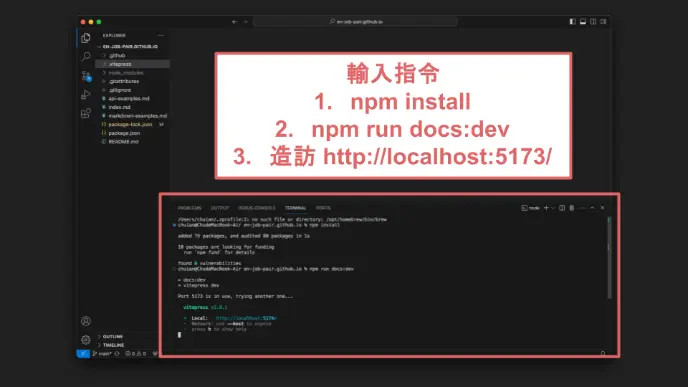Viewport: 688px width, 387px height.
Task: Toggle primary sidebar layout icon
Action: click(573, 22)
